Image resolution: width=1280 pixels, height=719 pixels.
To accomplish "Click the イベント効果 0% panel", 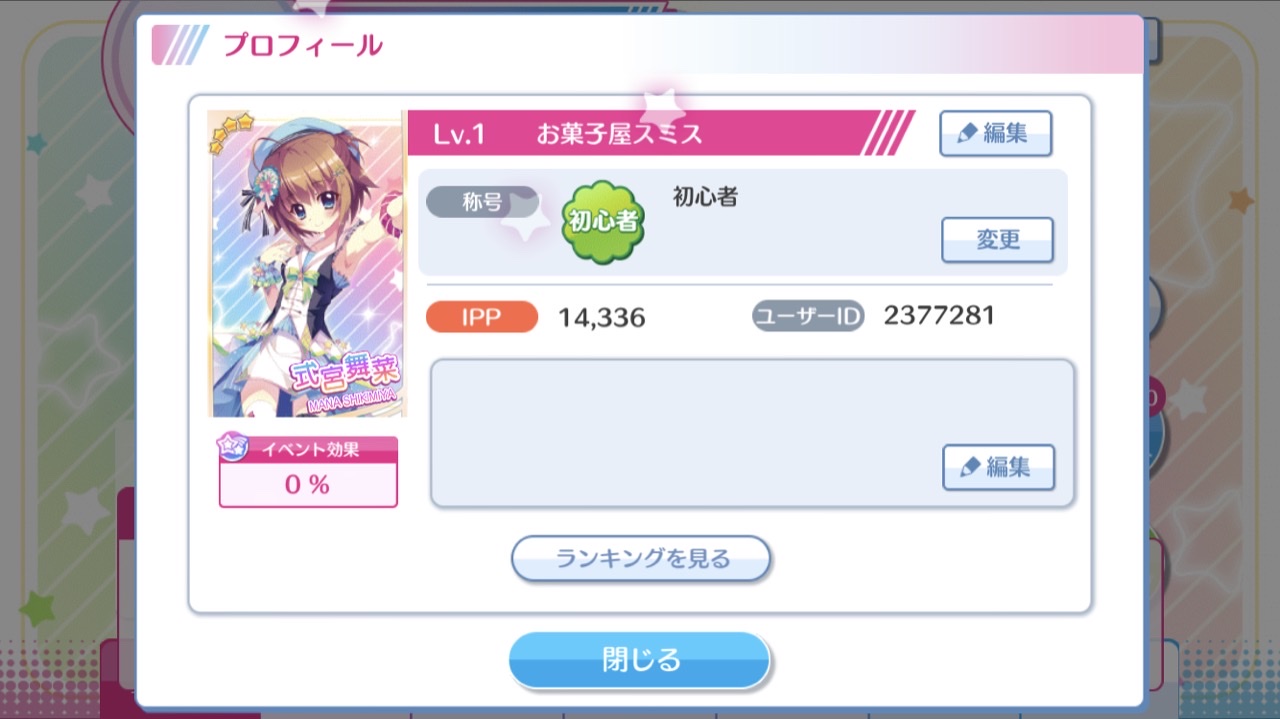I will pos(308,472).
